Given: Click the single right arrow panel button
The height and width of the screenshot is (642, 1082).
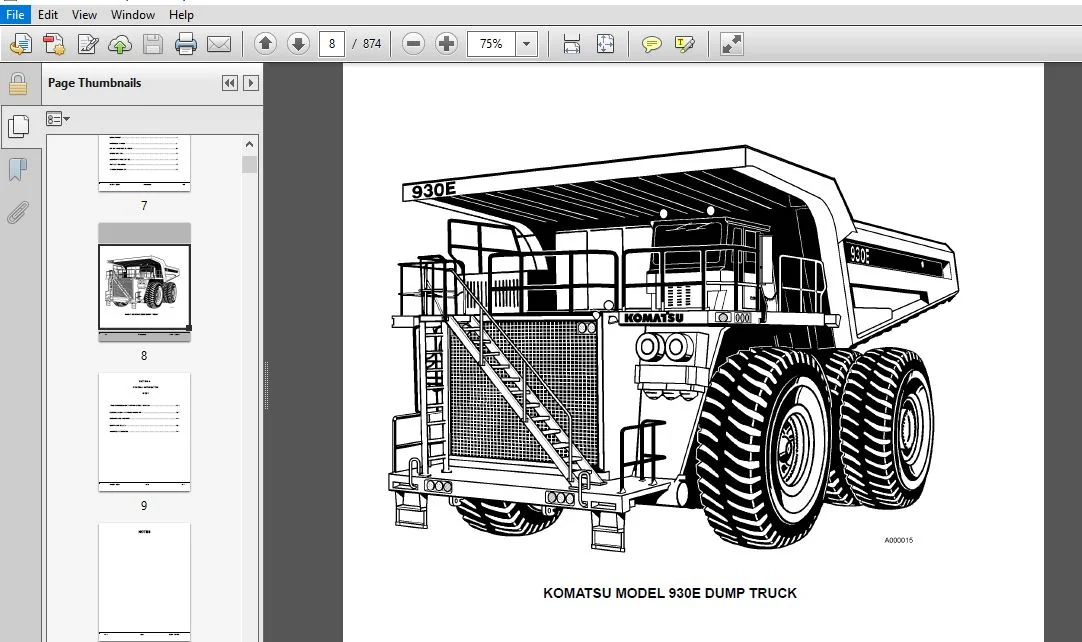Looking at the screenshot, I should [x=251, y=83].
